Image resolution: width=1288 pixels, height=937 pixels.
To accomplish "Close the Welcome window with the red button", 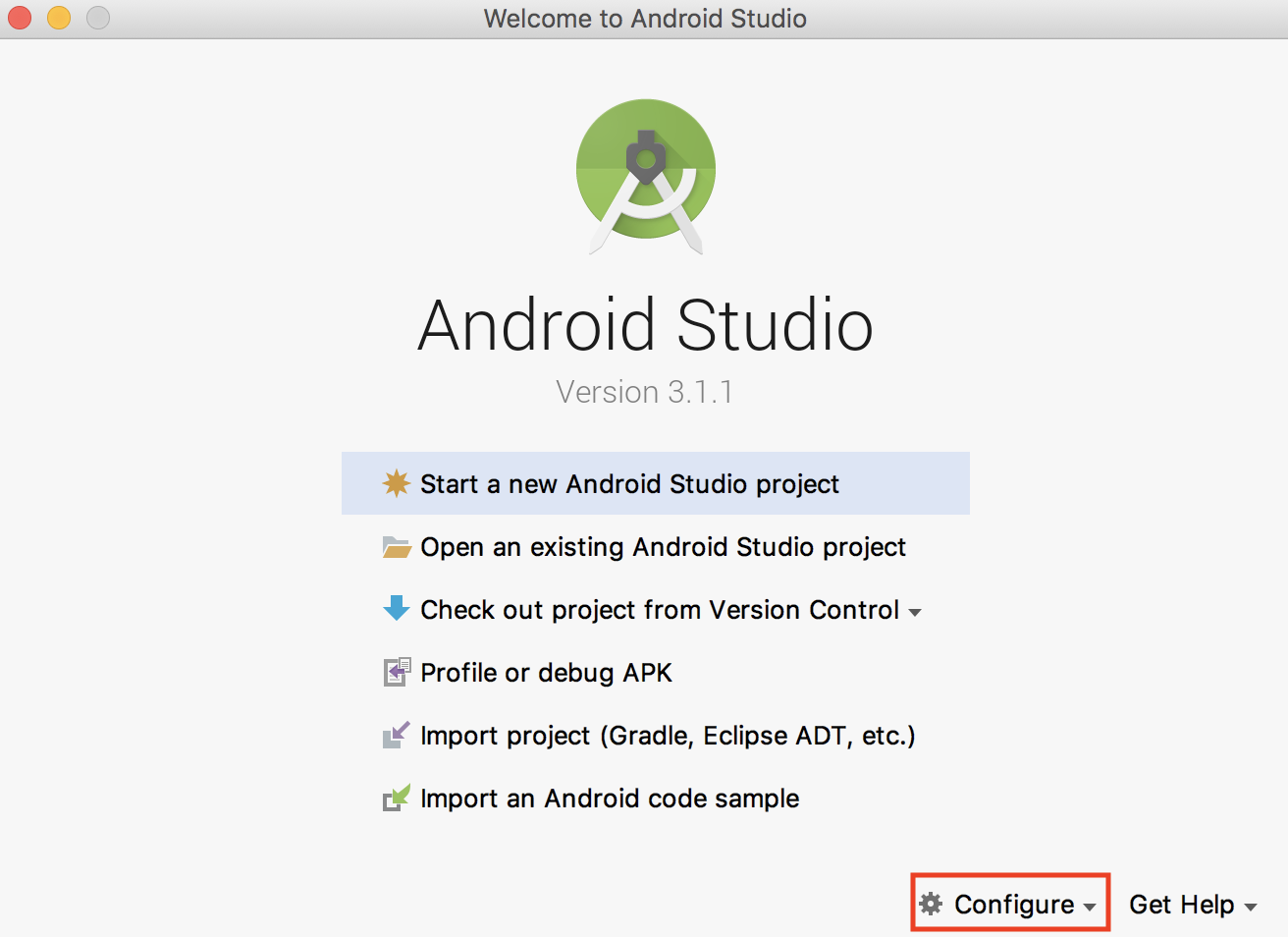I will [x=20, y=18].
